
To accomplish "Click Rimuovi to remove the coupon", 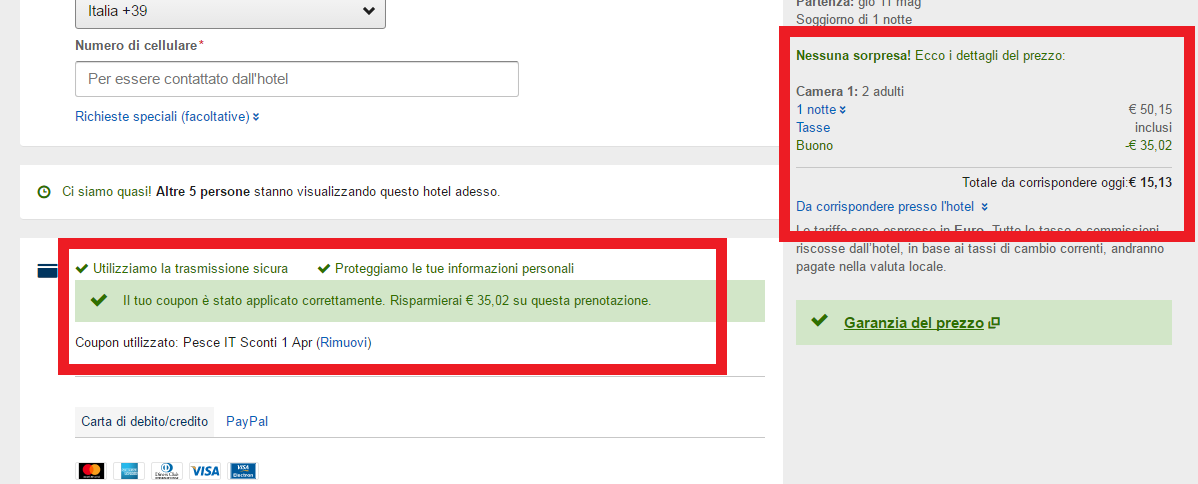I will [344, 343].
